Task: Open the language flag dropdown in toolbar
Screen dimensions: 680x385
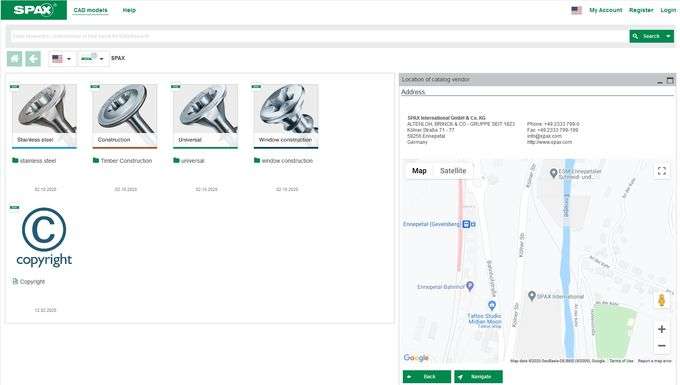Action: click(x=61, y=59)
